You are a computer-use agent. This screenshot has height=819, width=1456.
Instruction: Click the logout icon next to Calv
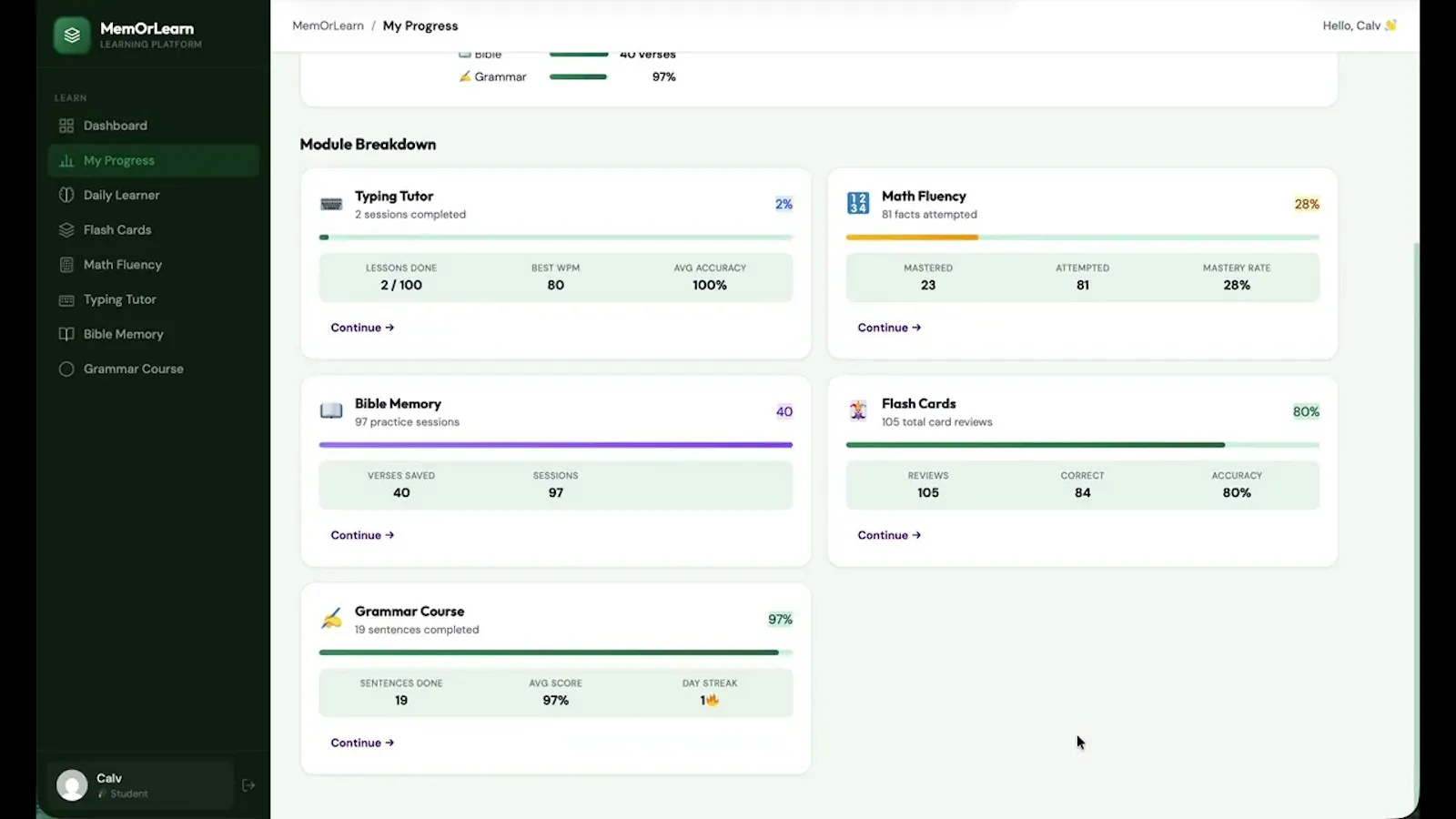pyautogui.click(x=248, y=785)
